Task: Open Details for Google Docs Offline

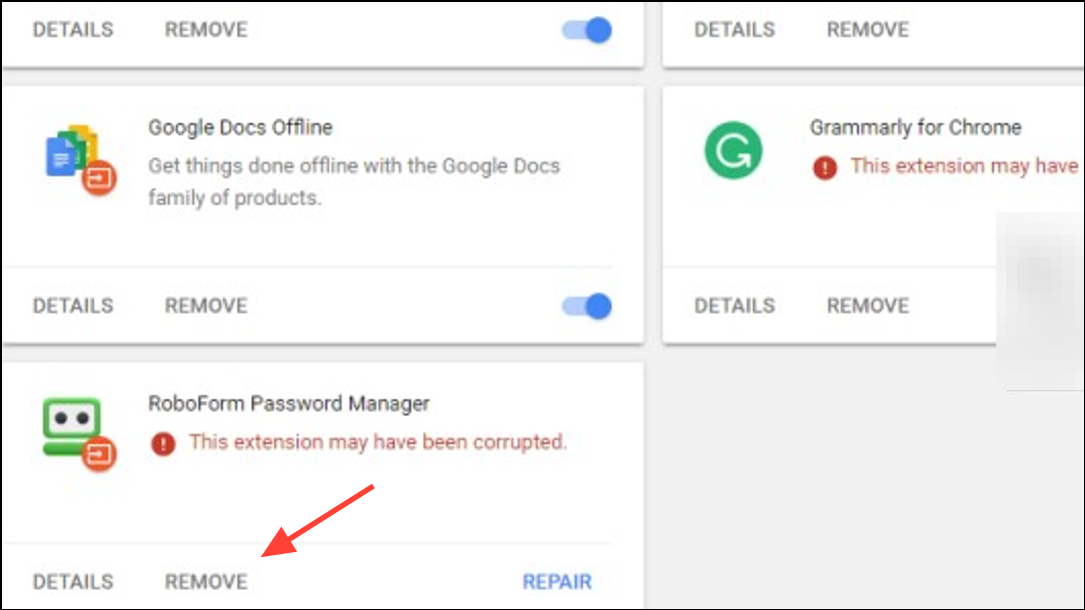Action: pyautogui.click(x=73, y=306)
